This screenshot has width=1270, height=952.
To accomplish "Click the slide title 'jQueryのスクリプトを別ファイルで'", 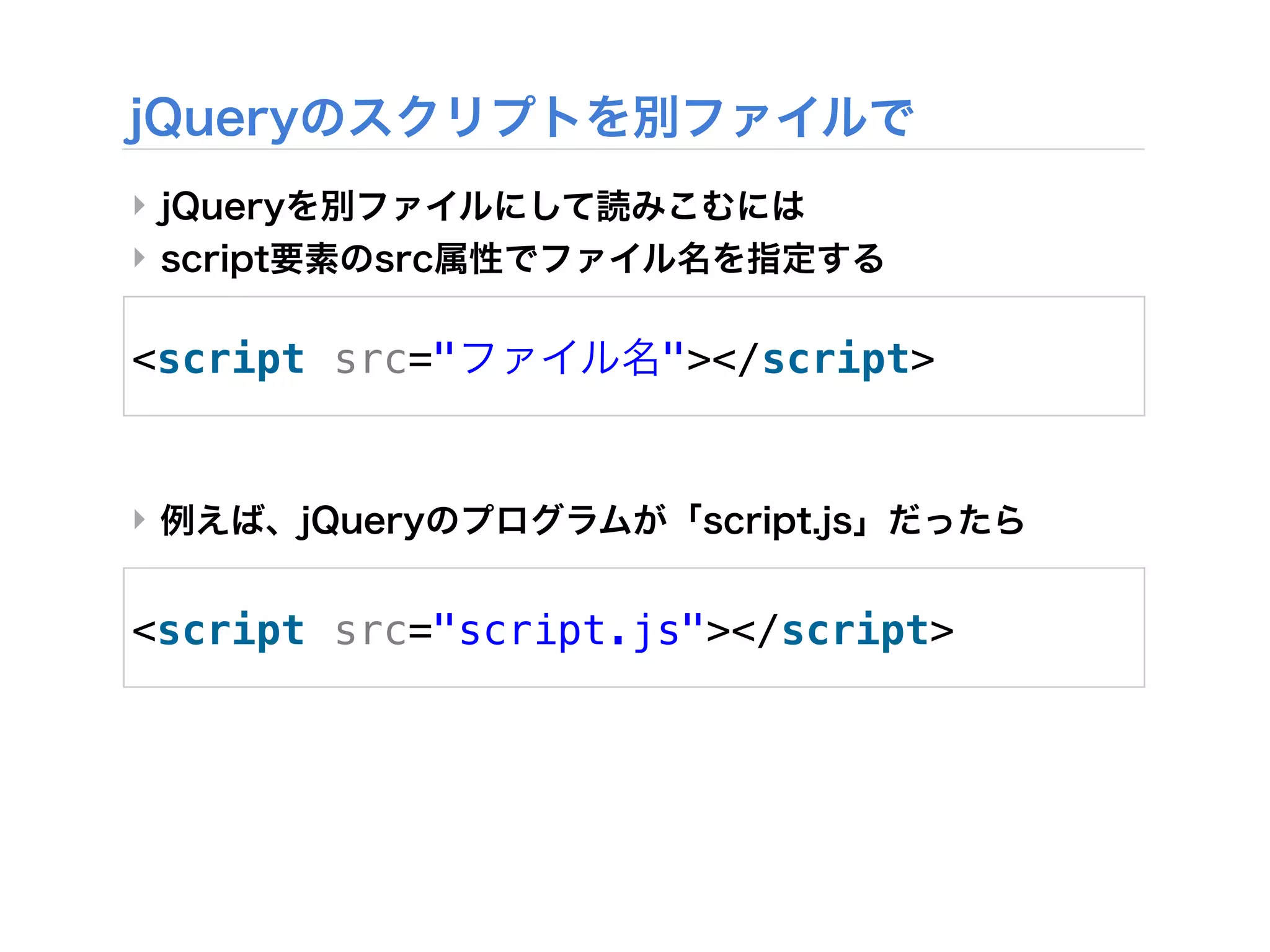I will pos(520,118).
